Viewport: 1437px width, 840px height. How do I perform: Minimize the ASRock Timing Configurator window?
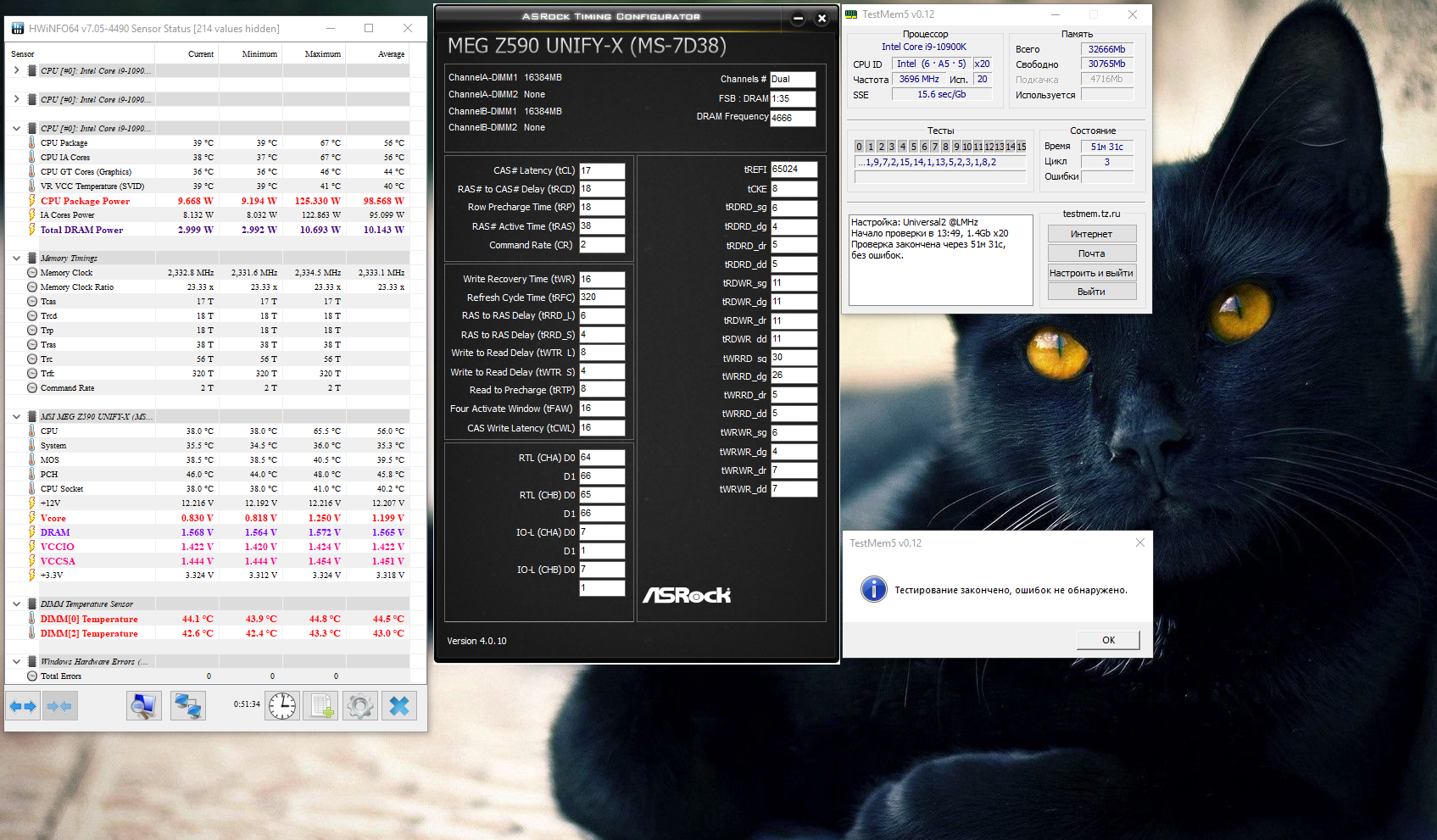tap(798, 18)
